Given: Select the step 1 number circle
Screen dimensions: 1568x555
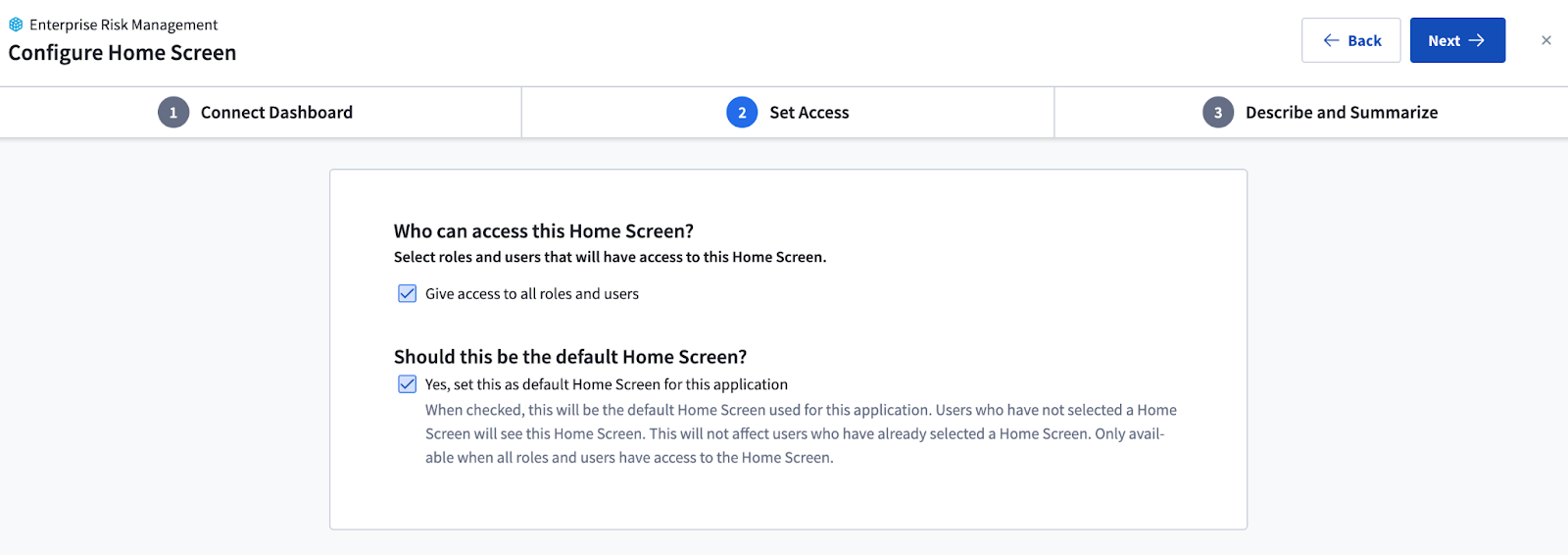Looking at the screenshot, I should tap(173, 113).
